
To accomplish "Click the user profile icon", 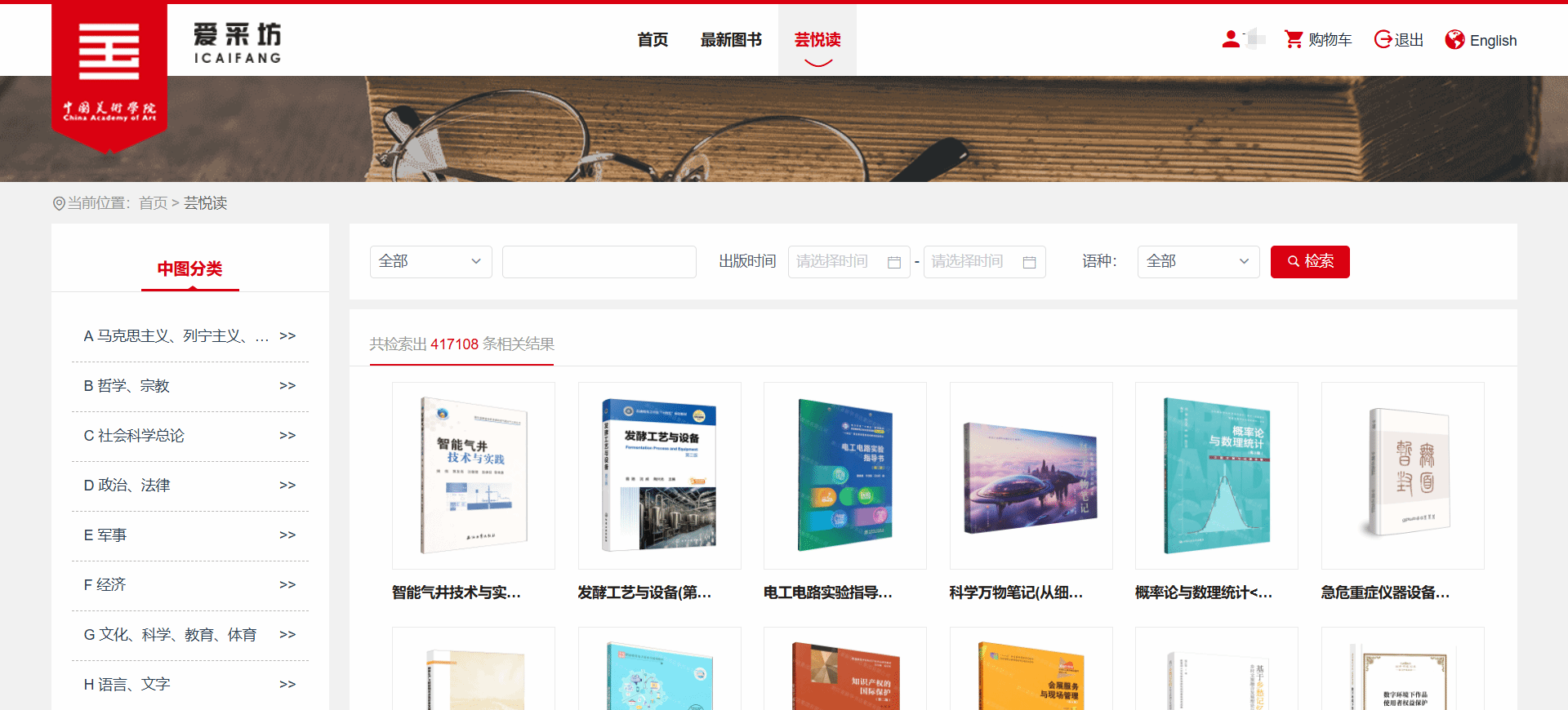I will click(x=1231, y=39).
